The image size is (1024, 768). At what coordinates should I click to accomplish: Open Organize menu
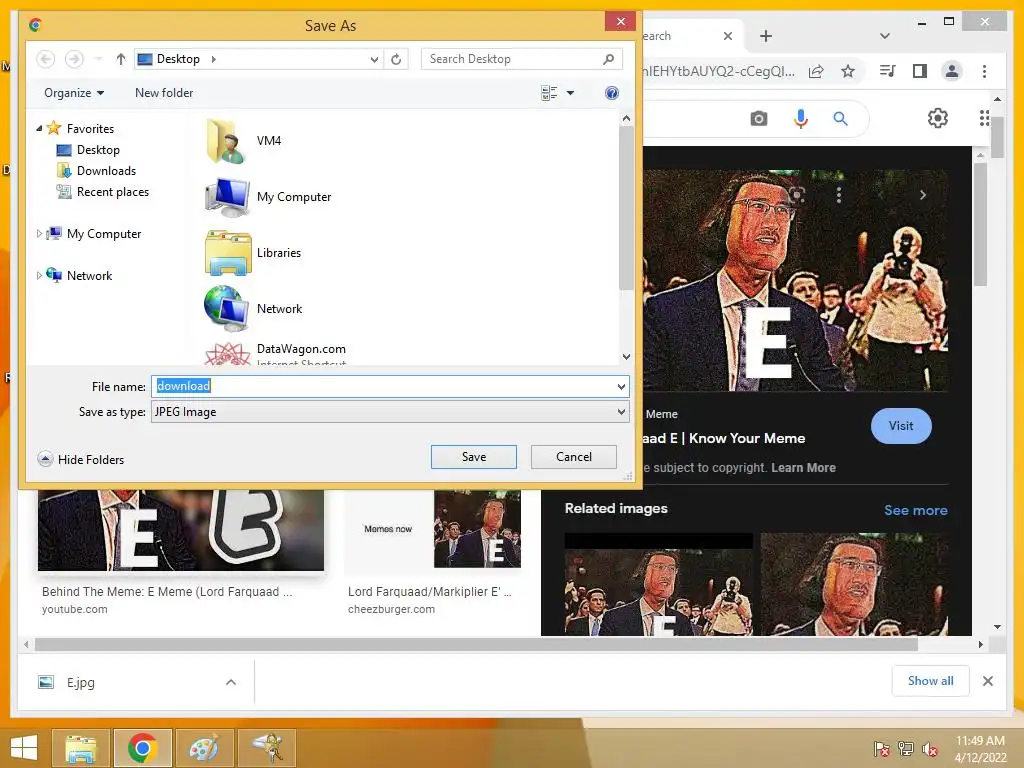[x=74, y=93]
